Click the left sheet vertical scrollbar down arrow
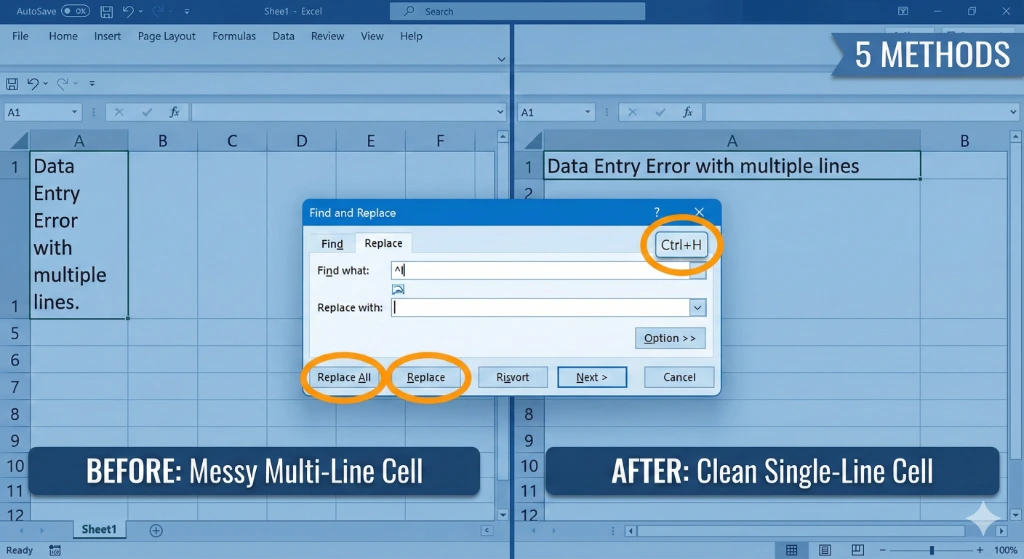The width and height of the screenshot is (1024, 559). 502,515
